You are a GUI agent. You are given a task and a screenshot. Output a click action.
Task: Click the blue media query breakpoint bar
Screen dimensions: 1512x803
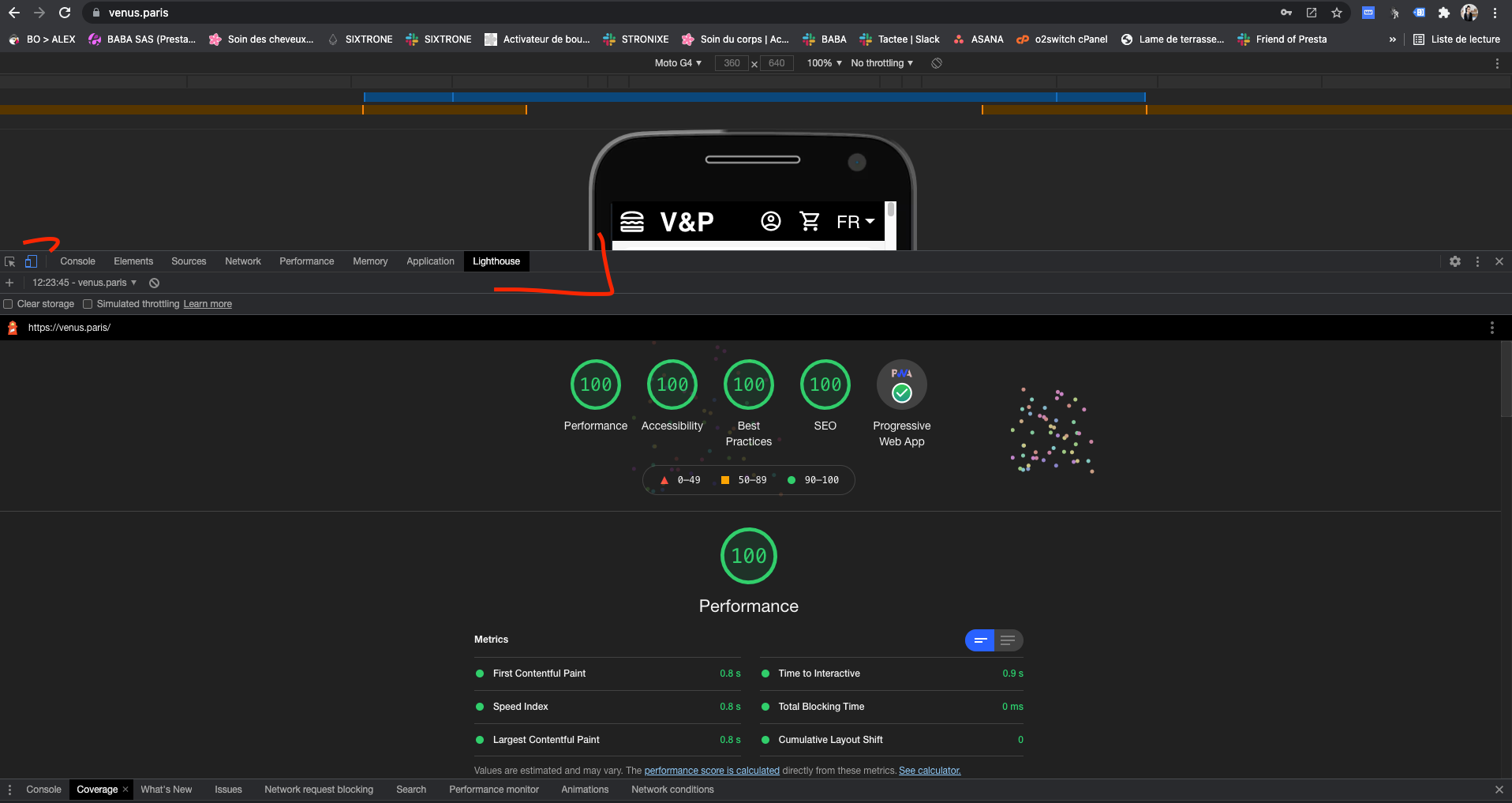pyautogui.click(x=754, y=97)
